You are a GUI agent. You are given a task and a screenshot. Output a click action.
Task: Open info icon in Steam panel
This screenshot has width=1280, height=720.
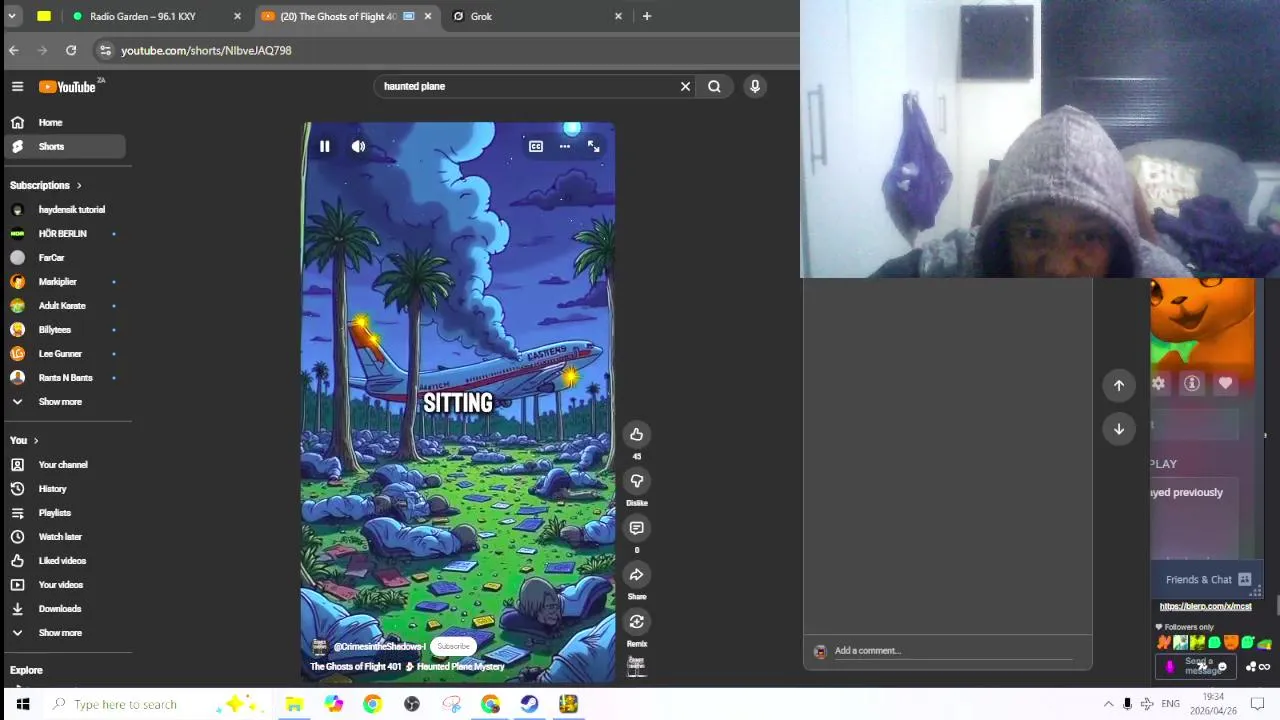point(1192,383)
